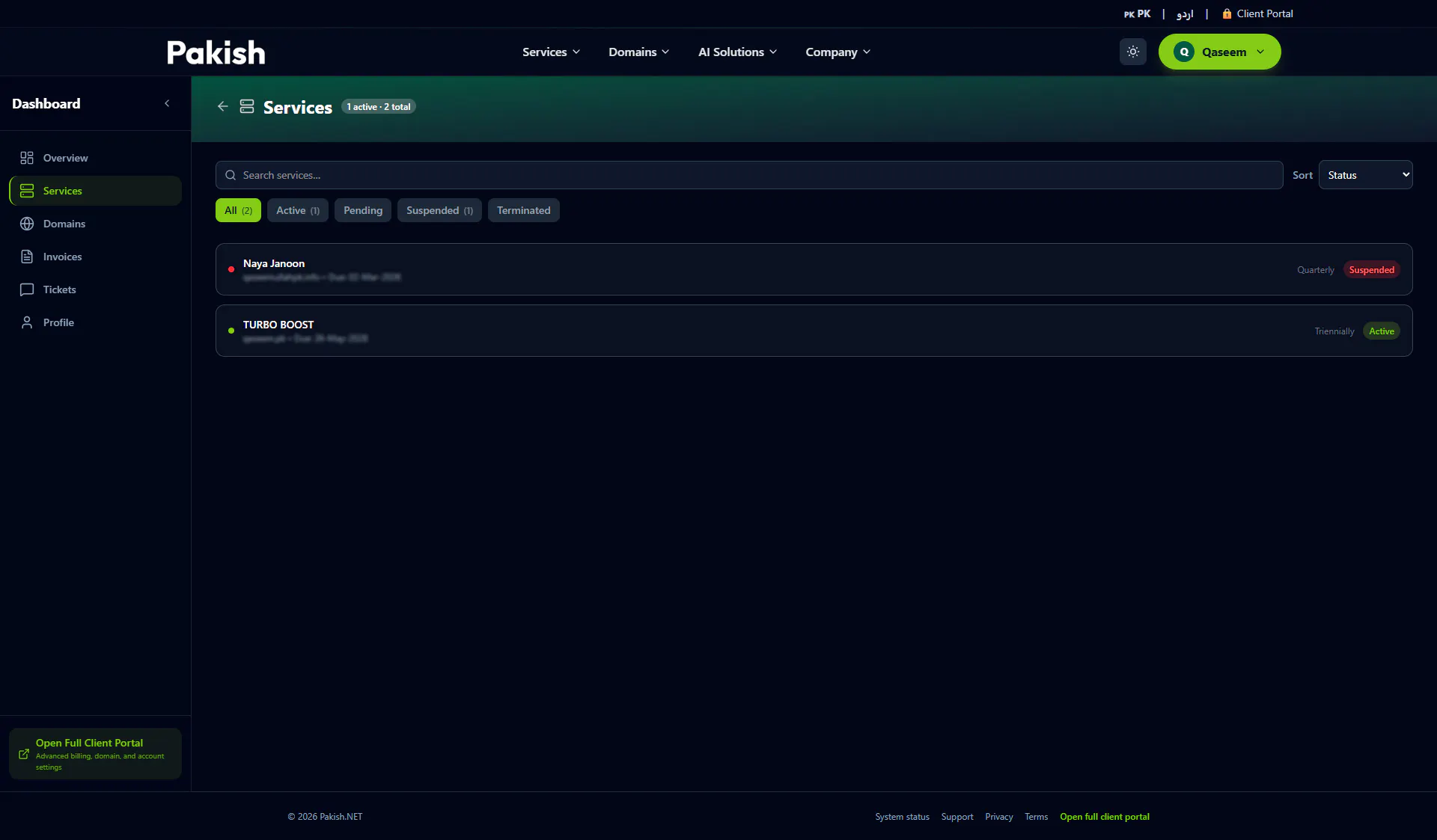Click the external link icon in portal card
The image size is (1437, 840).
pos(24,754)
